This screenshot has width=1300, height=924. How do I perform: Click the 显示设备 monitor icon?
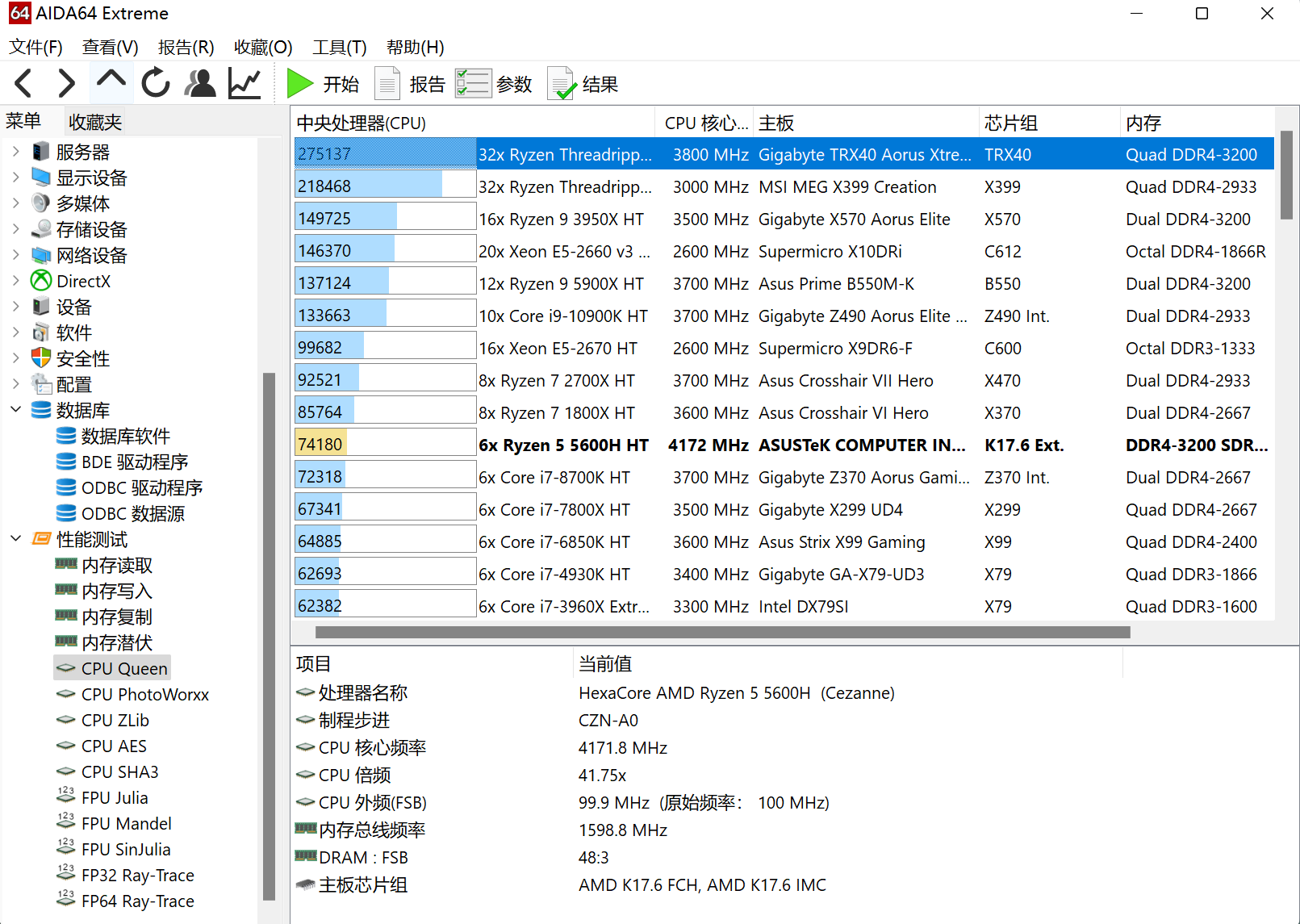coord(41,177)
